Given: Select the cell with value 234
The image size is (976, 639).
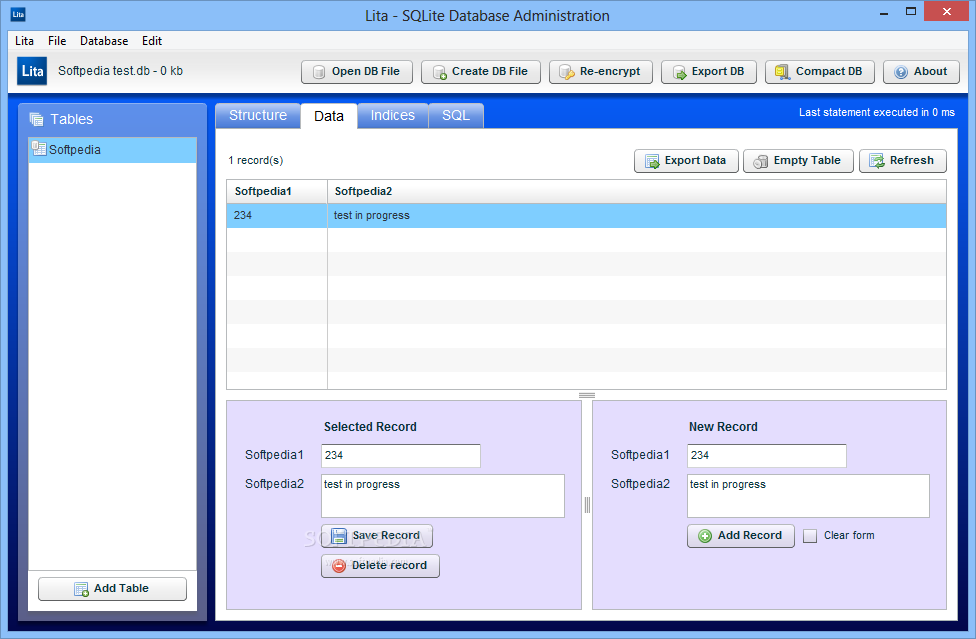Looking at the screenshot, I should point(277,215).
